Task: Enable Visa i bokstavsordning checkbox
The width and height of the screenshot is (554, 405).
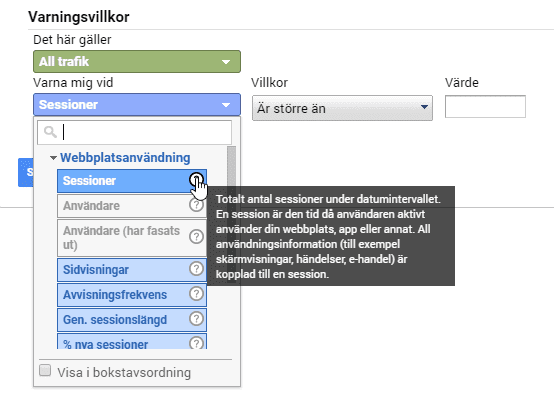Action: pos(45,370)
